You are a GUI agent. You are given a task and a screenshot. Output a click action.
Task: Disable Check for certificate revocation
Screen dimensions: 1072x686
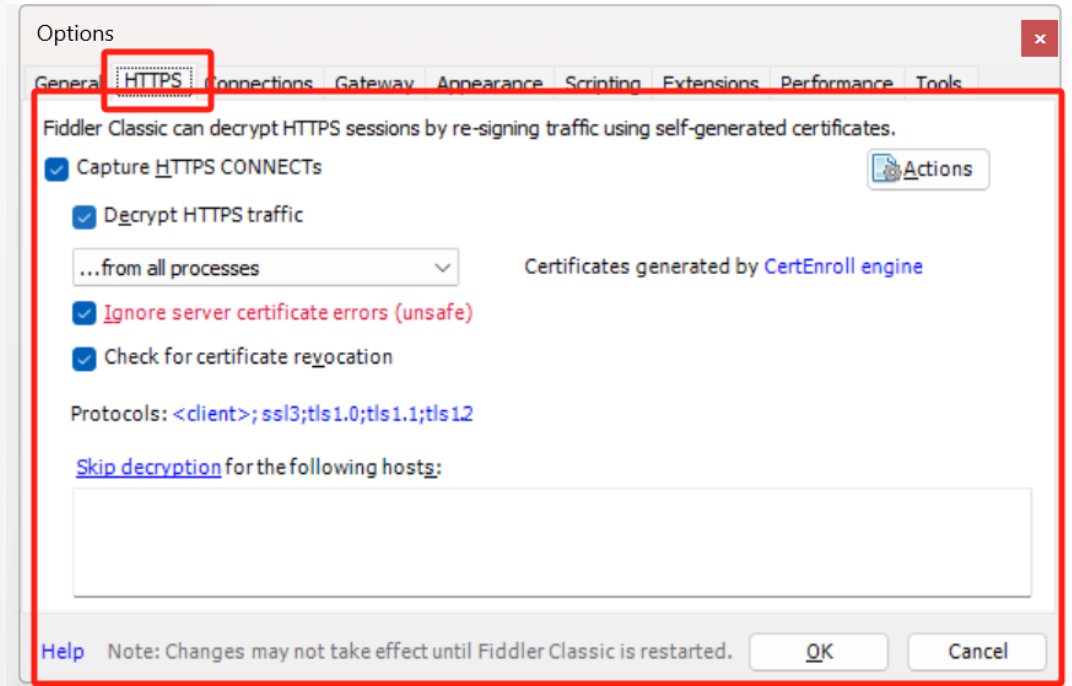(84, 358)
